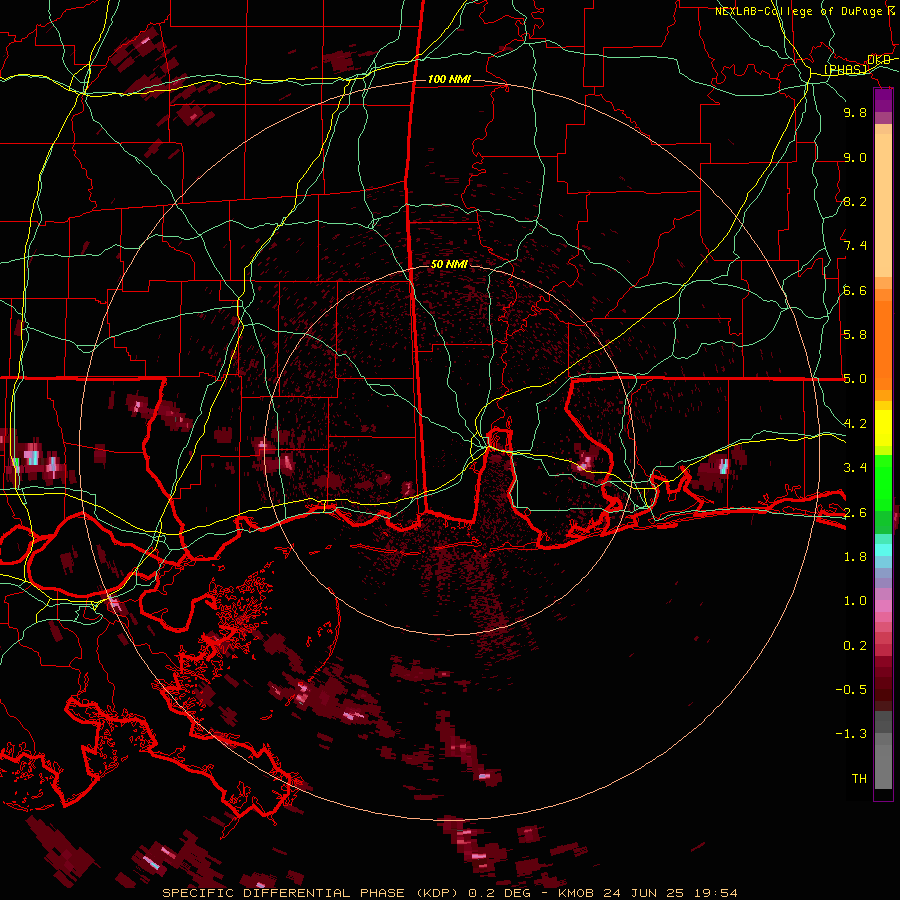Click the NEXLAB-College of DuPage credit text
This screenshot has width=900, height=900.
pyautogui.click(x=799, y=11)
